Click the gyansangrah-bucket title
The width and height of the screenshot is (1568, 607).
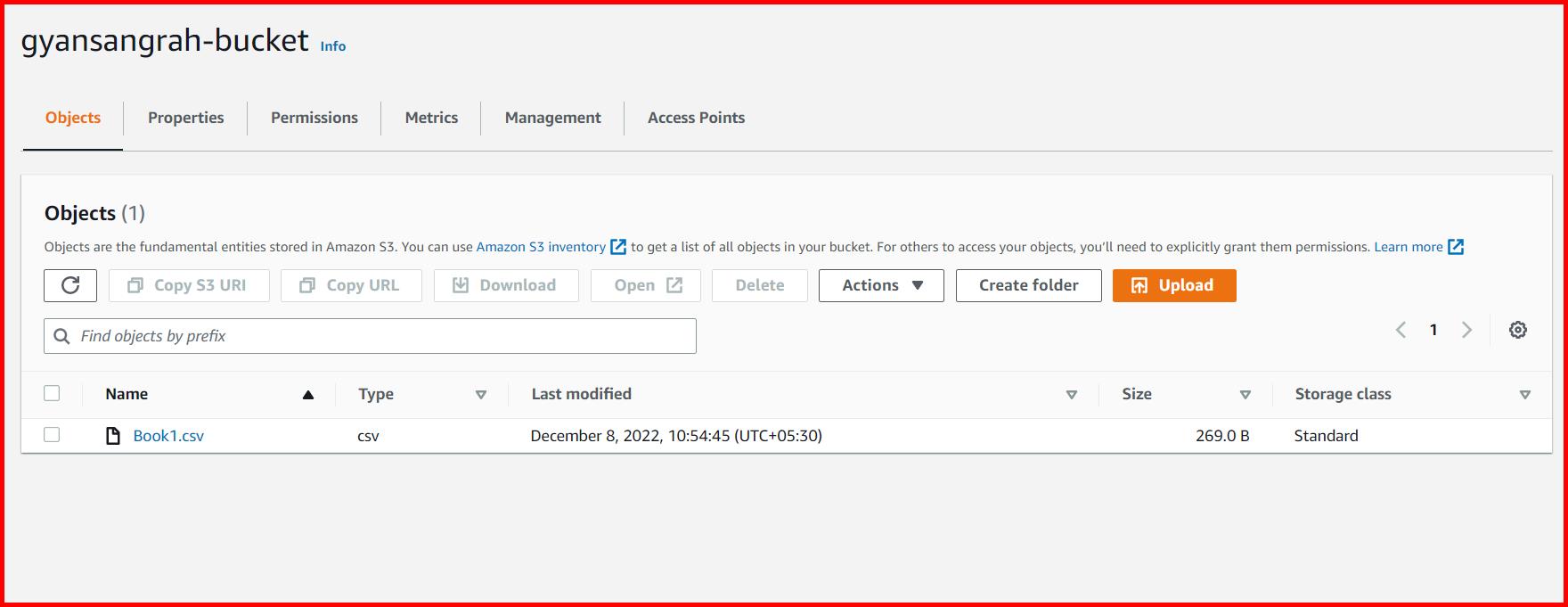point(165,40)
